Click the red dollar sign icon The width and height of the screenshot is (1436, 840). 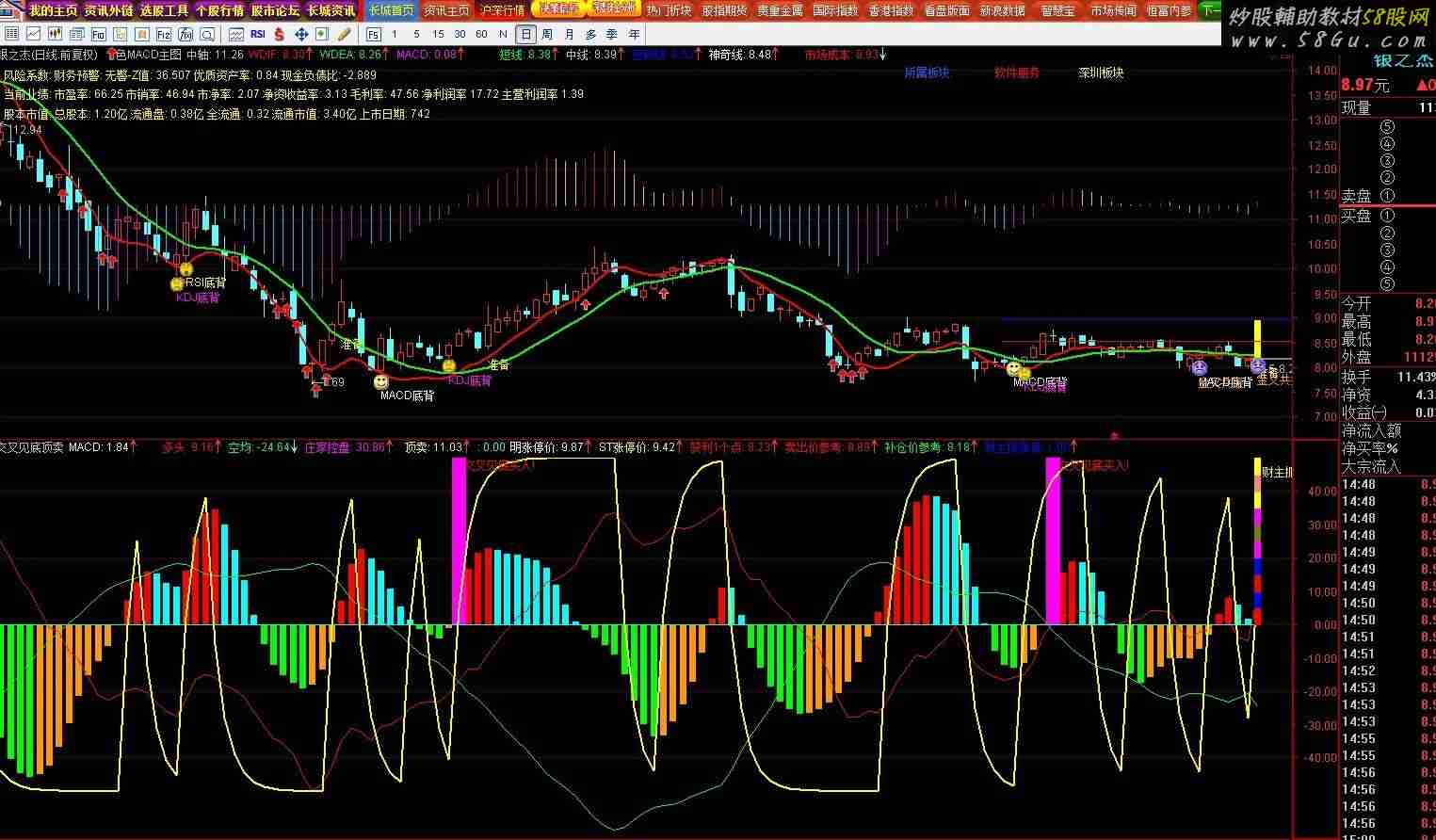[x=280, y=35]
